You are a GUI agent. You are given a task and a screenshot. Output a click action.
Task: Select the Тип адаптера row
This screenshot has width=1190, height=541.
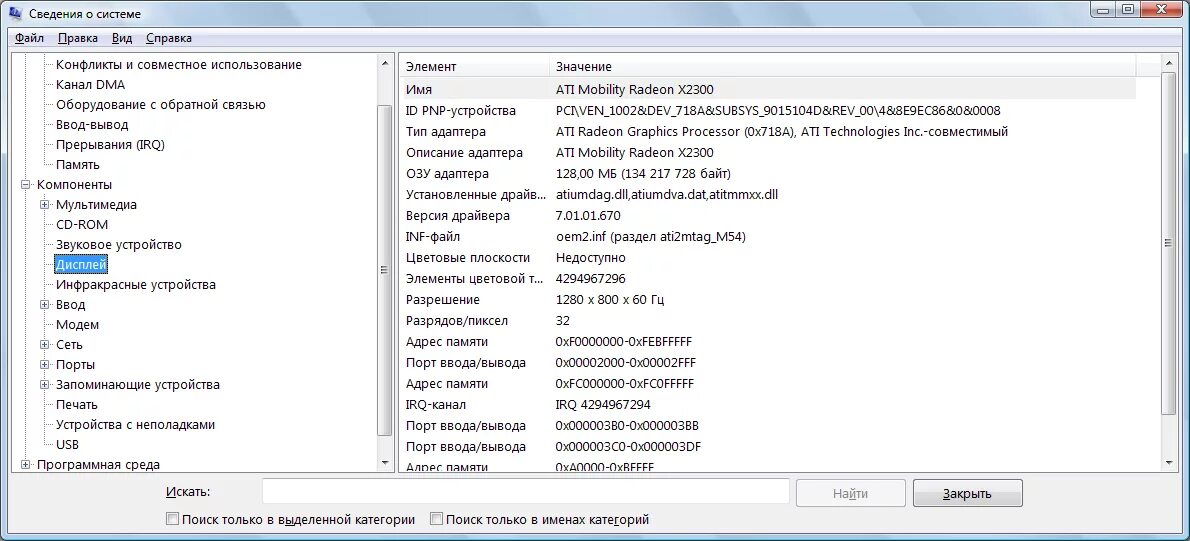pyautogui.click(x=768, y=132)
